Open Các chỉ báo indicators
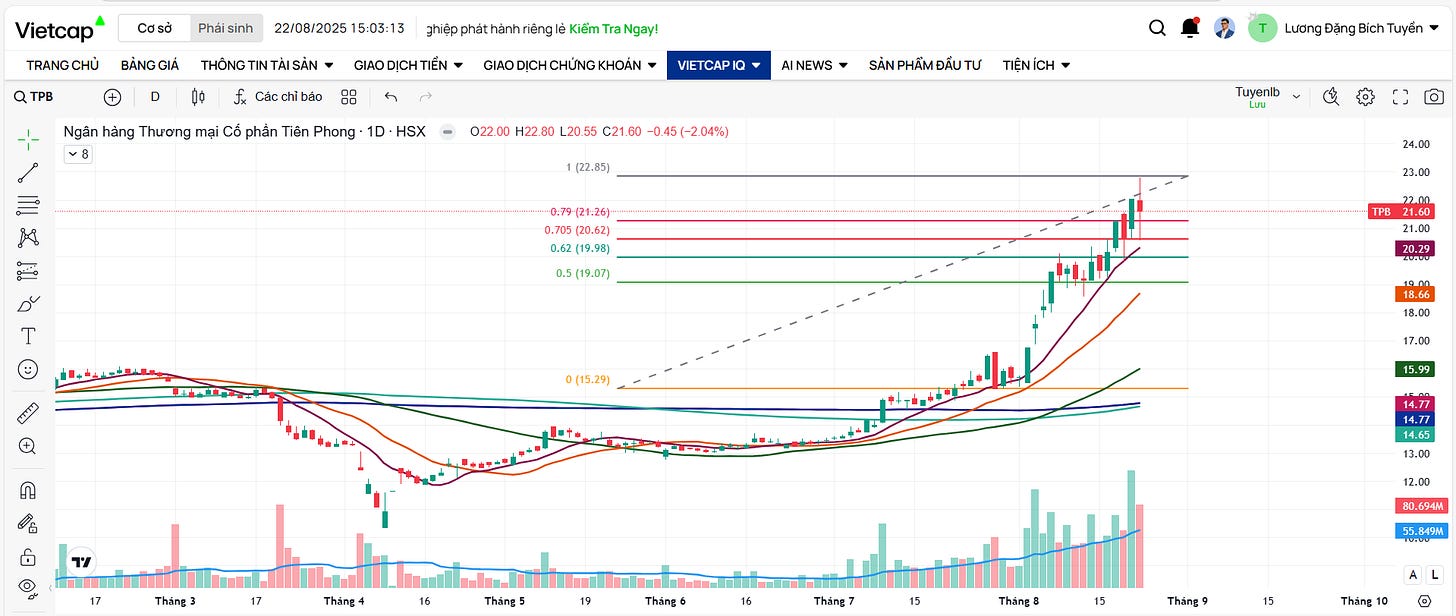This screenshot has height=616, width=1456. (277, 97)
